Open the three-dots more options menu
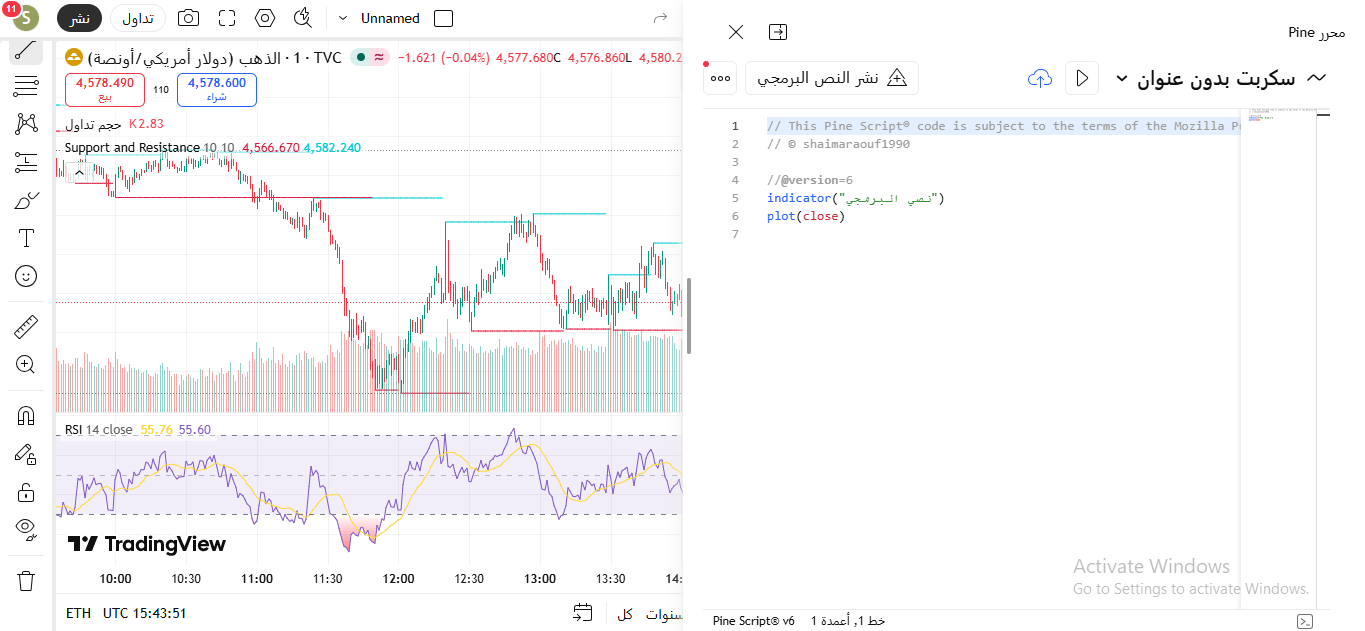Screen dimensions: 1365x631 point(720,78)
